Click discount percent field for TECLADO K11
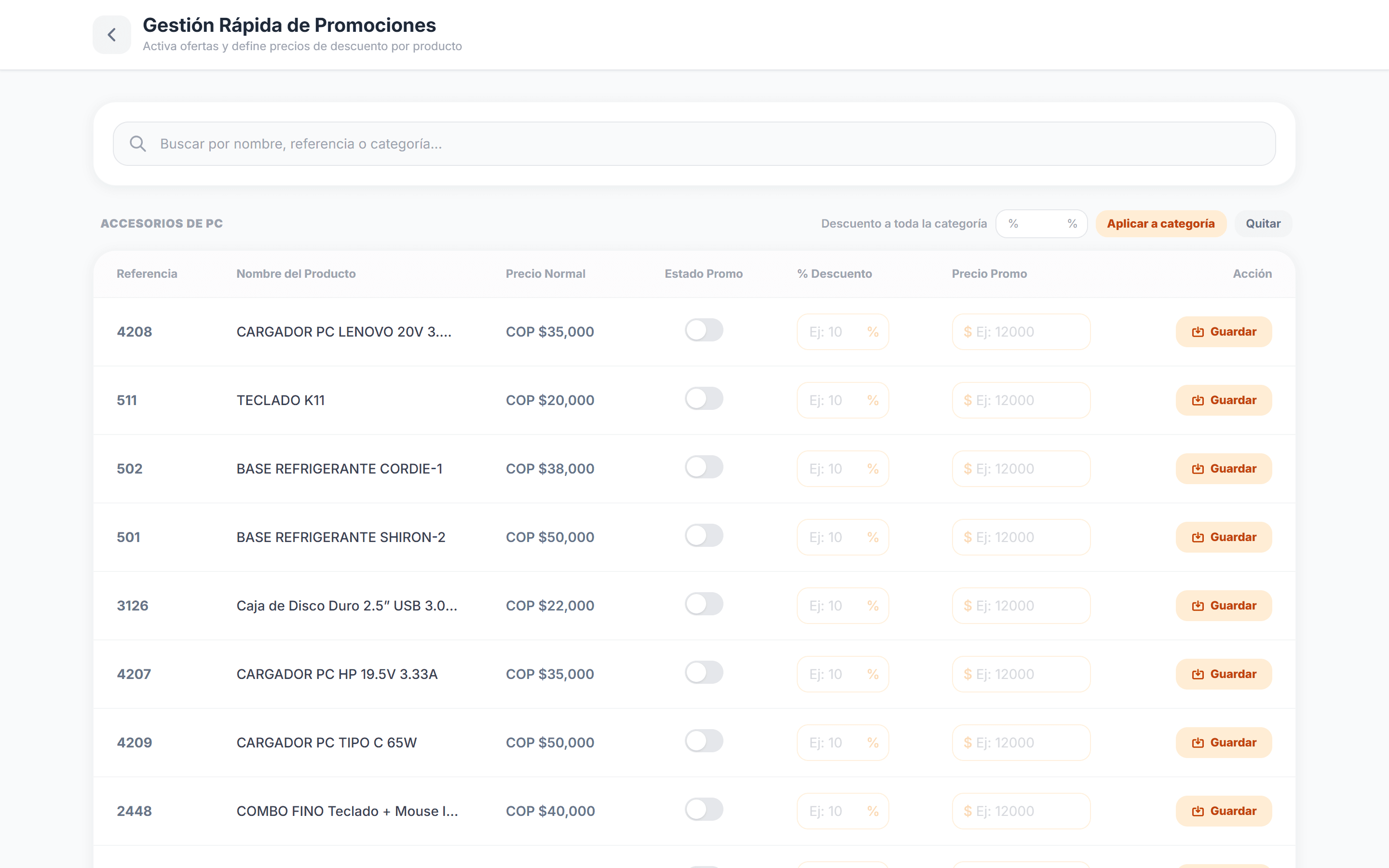 [x=843, y=400]
